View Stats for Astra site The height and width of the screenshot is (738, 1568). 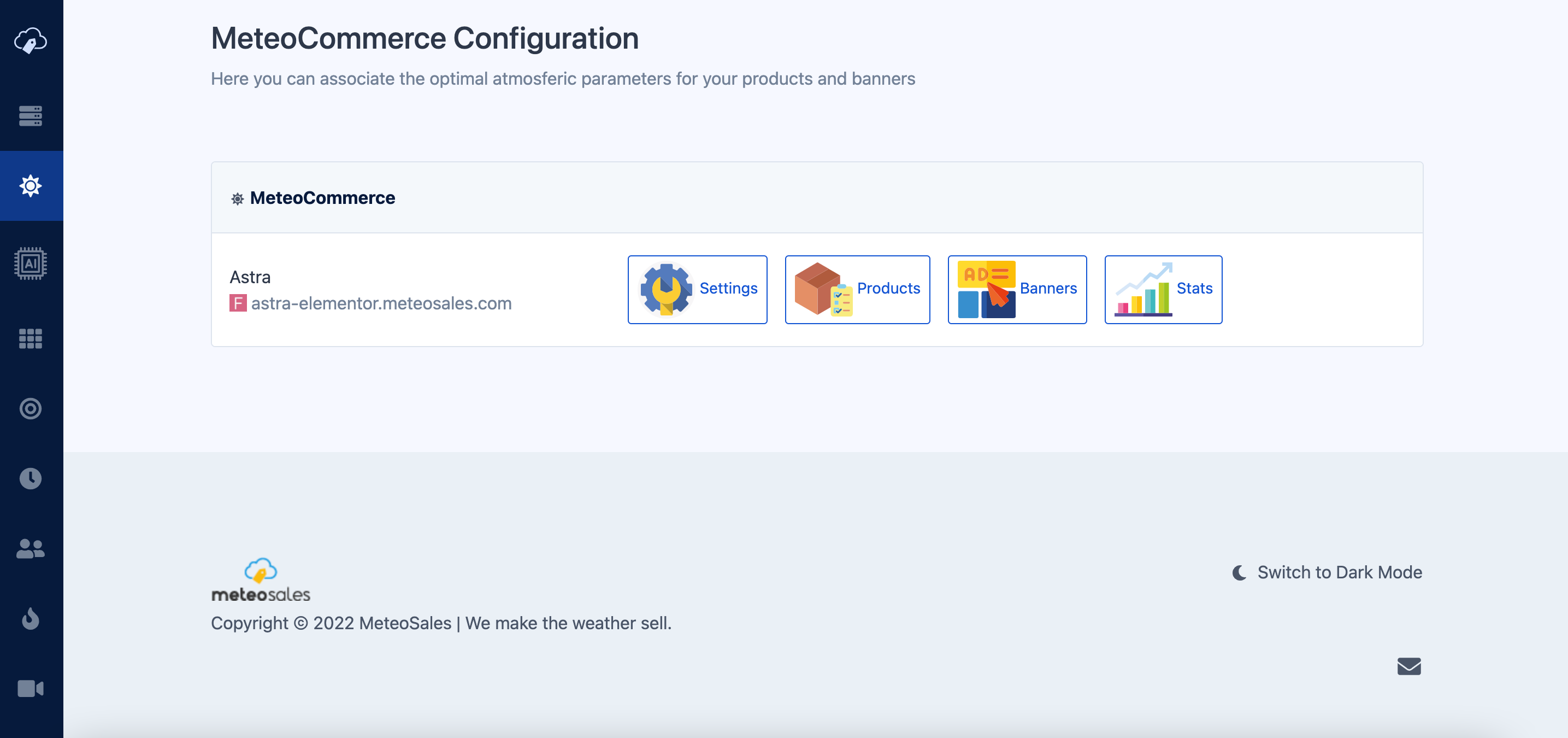tap(1163, 289)
